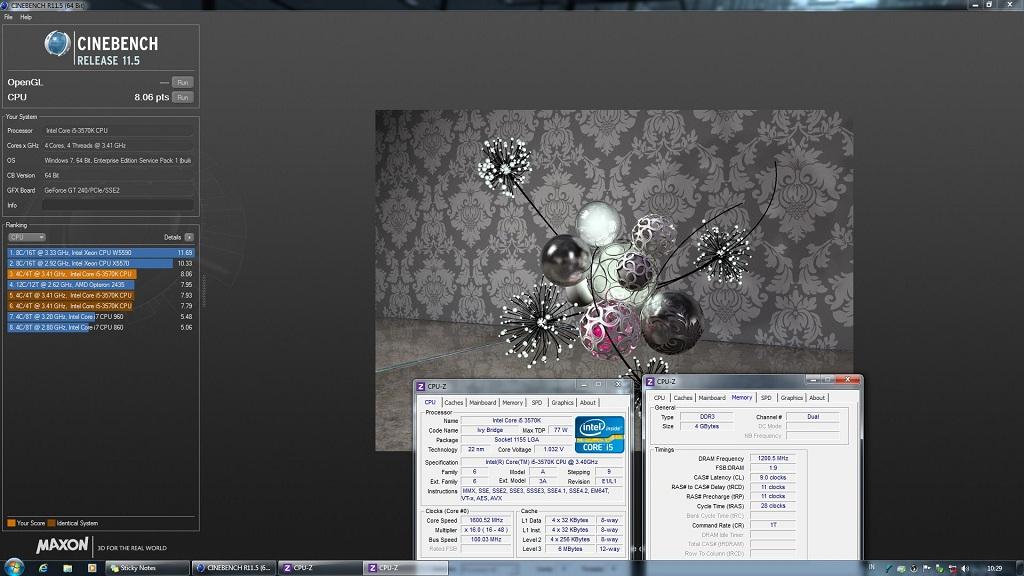Image resolution: width=1024 pixels, height=576 pixels.
Task: Open the Windows Start menu
Action: click(14, 567)
